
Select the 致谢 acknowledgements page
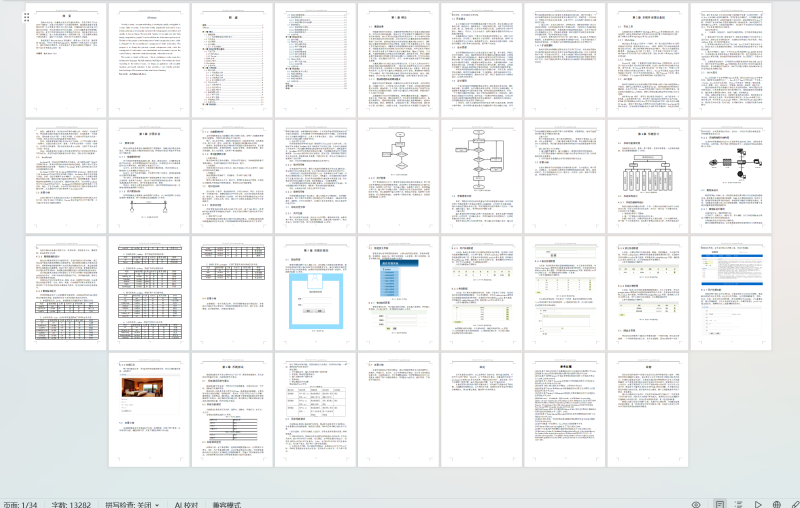pyautogui.click(x=481, y=410)
